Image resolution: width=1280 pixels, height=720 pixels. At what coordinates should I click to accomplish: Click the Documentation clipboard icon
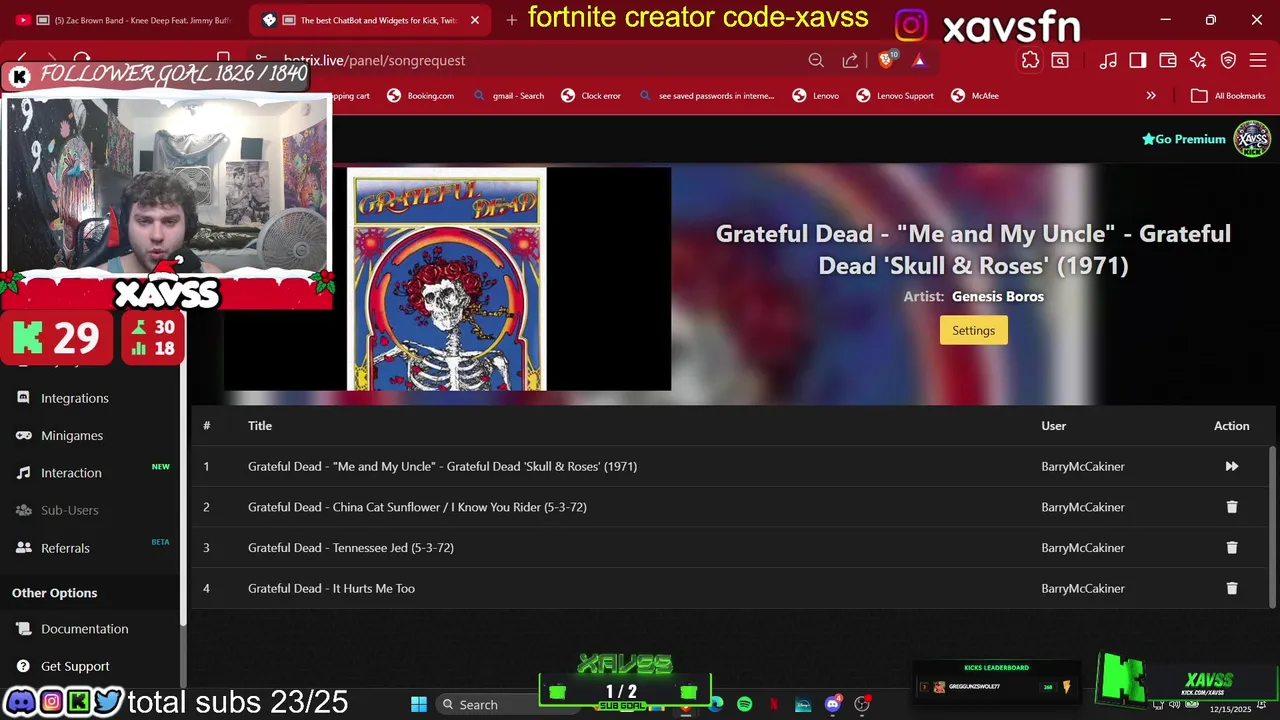23,629
